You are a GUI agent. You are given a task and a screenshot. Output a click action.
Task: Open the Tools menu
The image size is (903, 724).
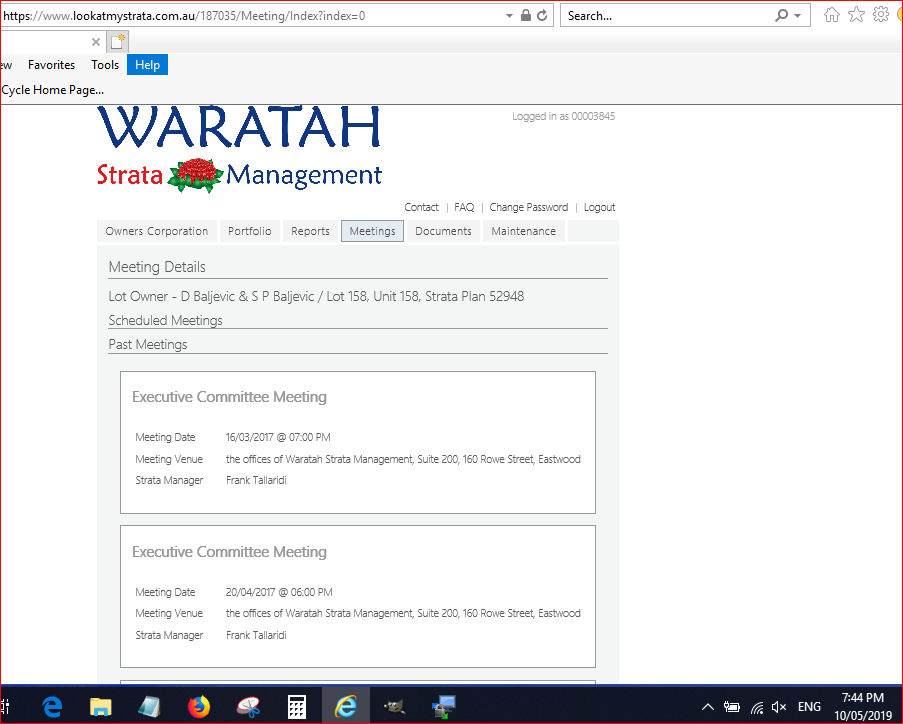pos(105,65)
